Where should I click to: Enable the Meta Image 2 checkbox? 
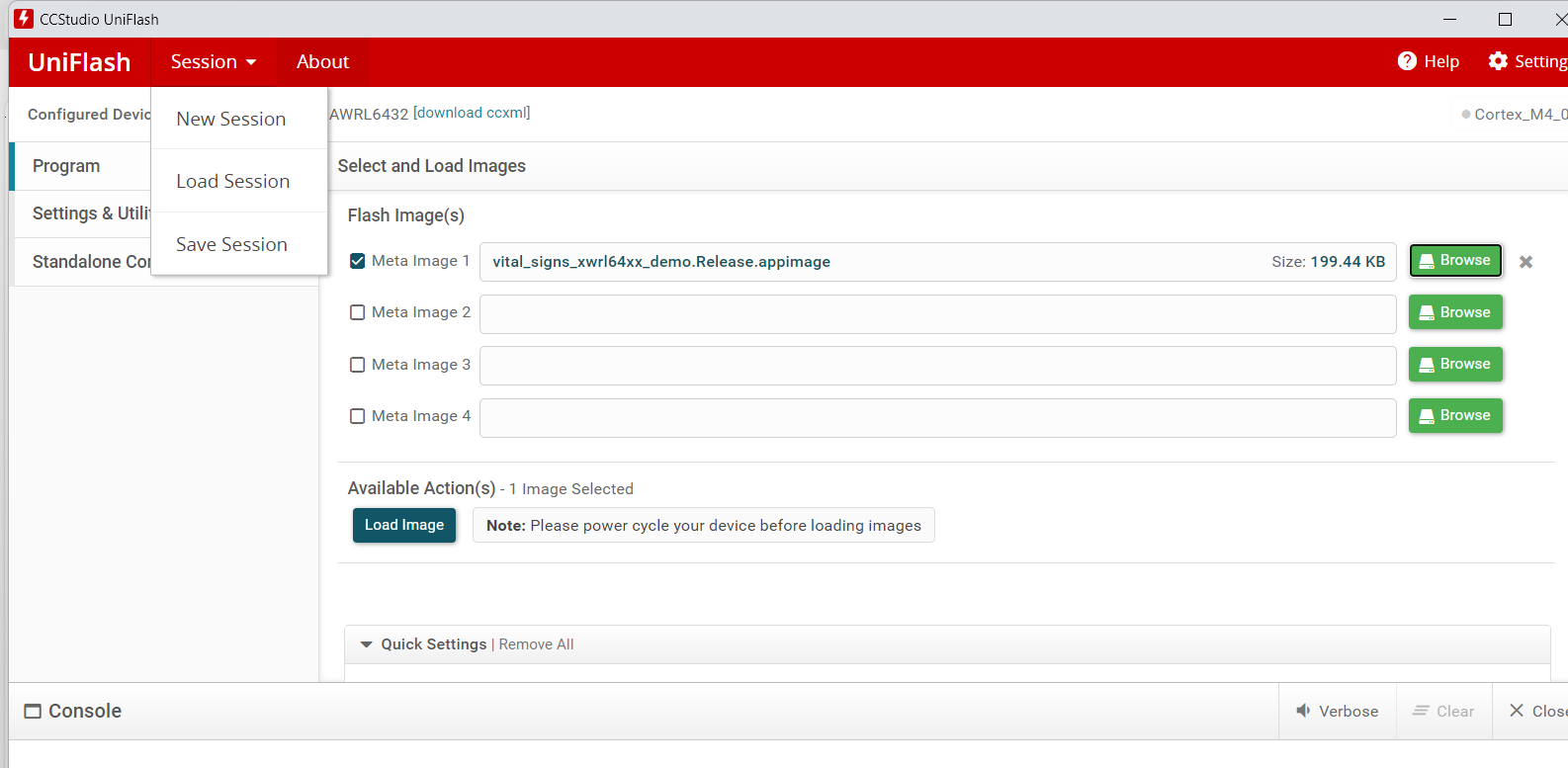358,312
